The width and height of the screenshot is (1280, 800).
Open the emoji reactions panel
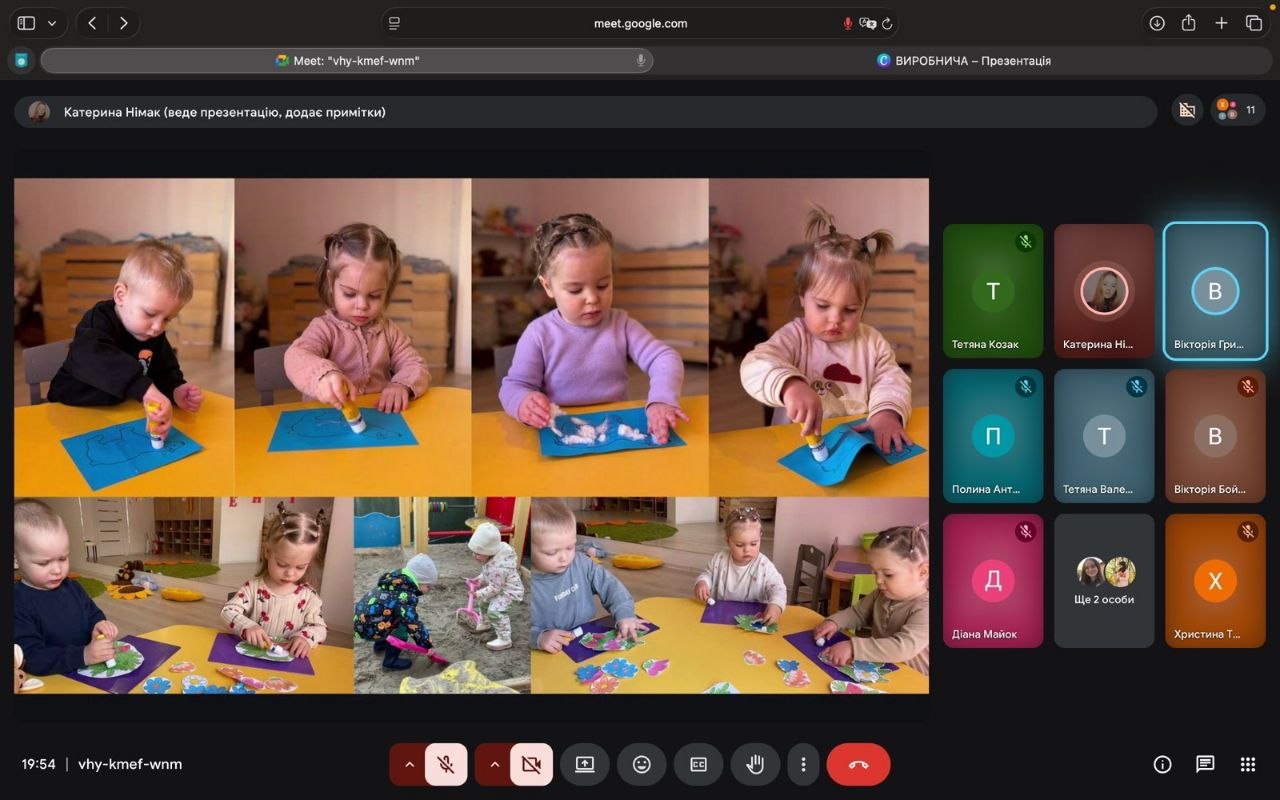(x=642, y=764)
